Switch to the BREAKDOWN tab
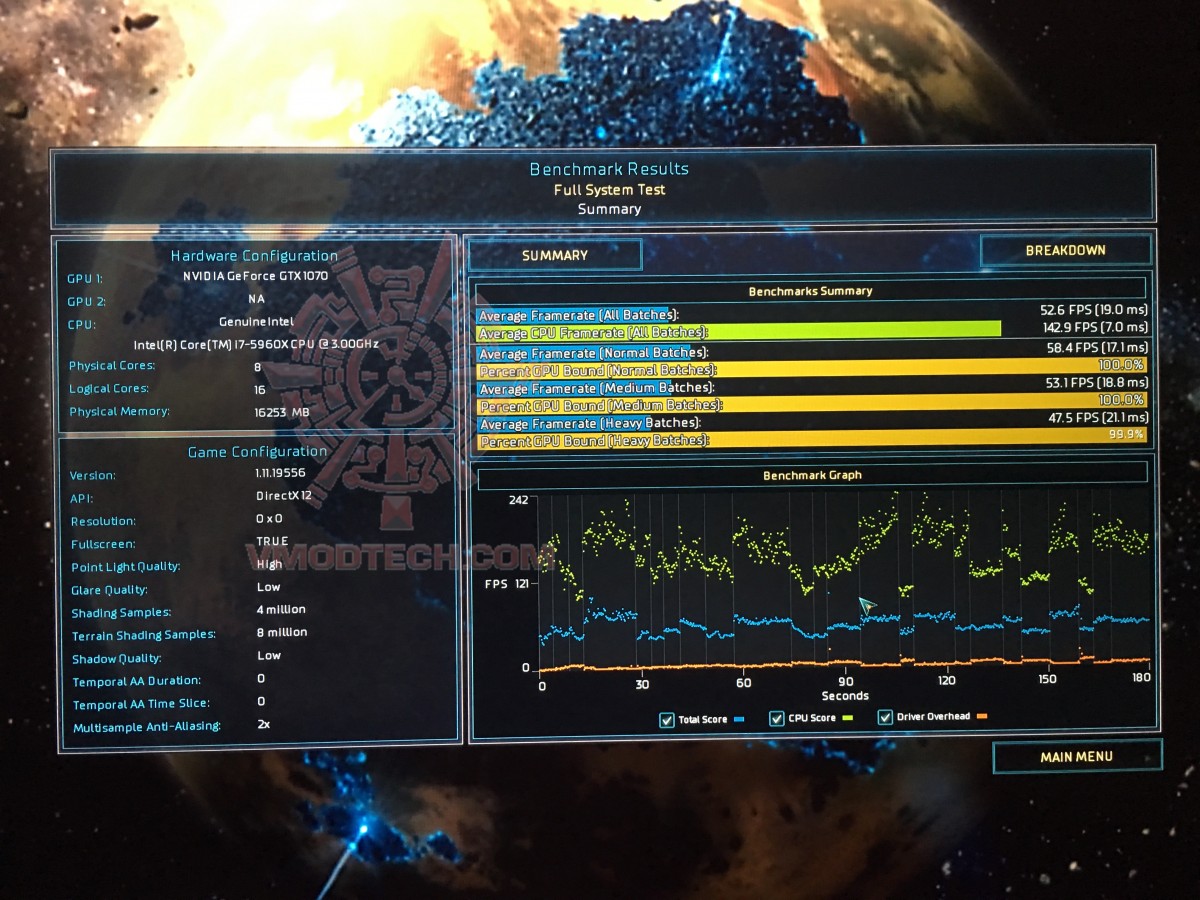Viewport: 1200px width, 900px height. (1065, 250)
